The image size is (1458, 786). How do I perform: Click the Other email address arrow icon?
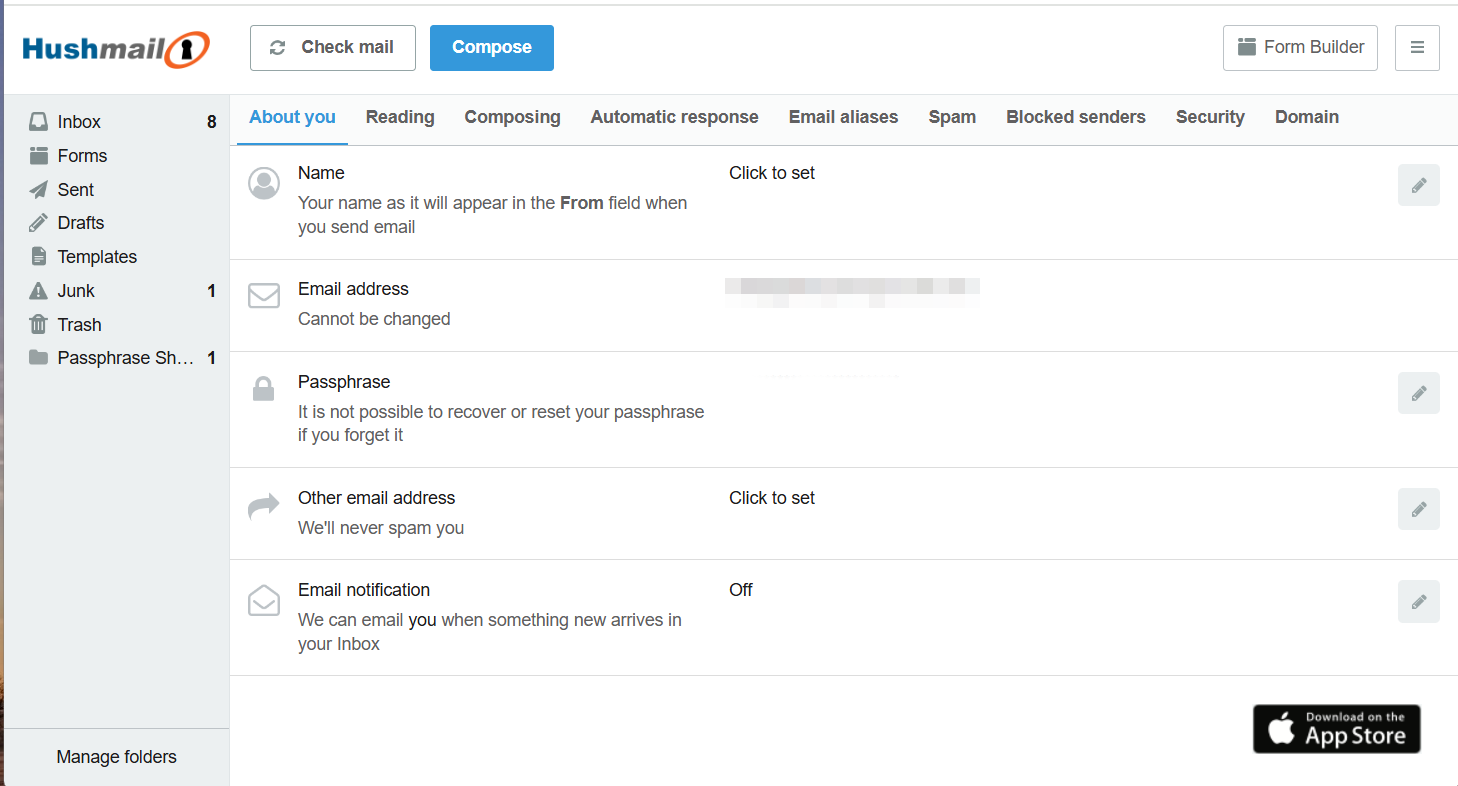[x=264, y=507]
